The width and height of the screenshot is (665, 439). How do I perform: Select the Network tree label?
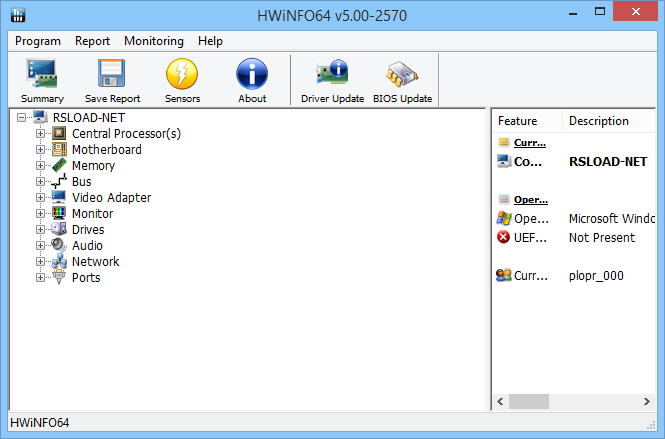coord(95,262)
